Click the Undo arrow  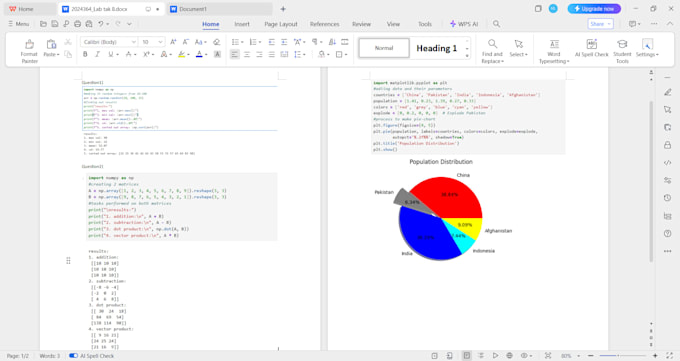click(101, 24)
